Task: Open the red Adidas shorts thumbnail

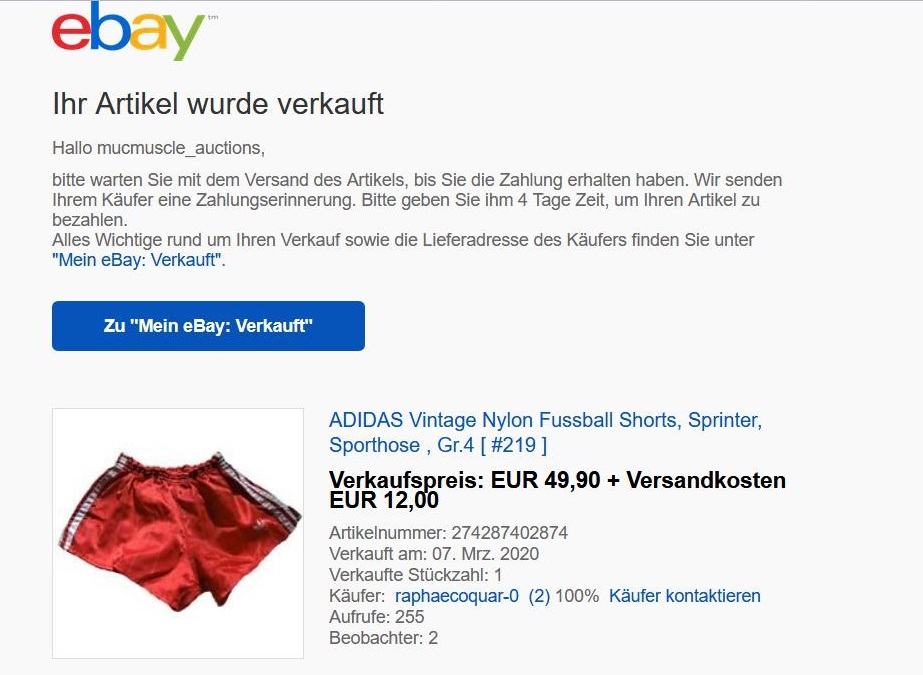Action: pyautogui.click(x=178, y=533)
